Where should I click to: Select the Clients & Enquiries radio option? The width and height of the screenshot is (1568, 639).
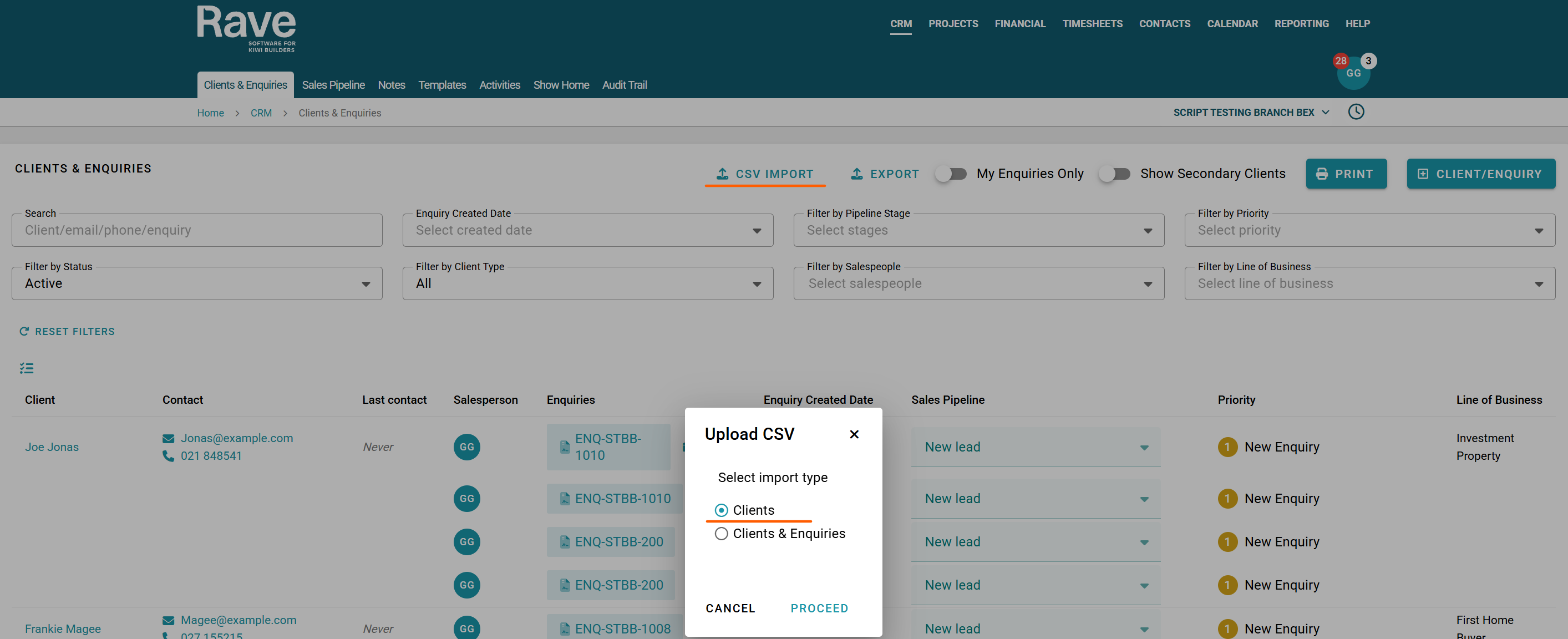coord(720,534)
